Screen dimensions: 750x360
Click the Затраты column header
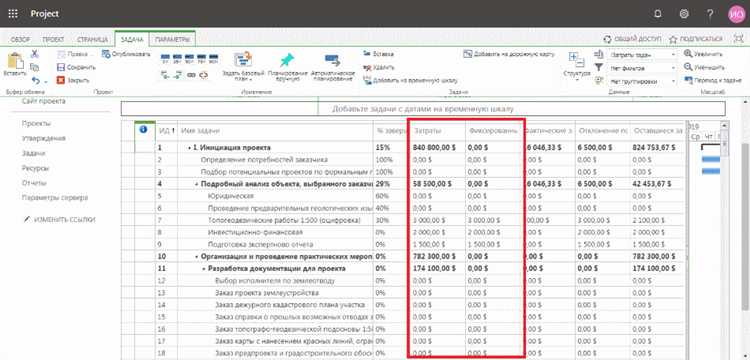[x=437, y=131]
